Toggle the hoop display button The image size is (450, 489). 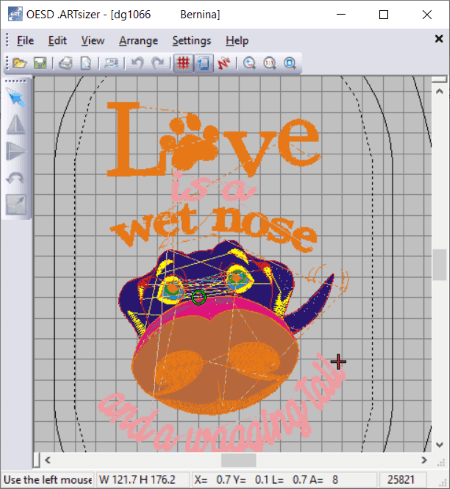(203, 63)
